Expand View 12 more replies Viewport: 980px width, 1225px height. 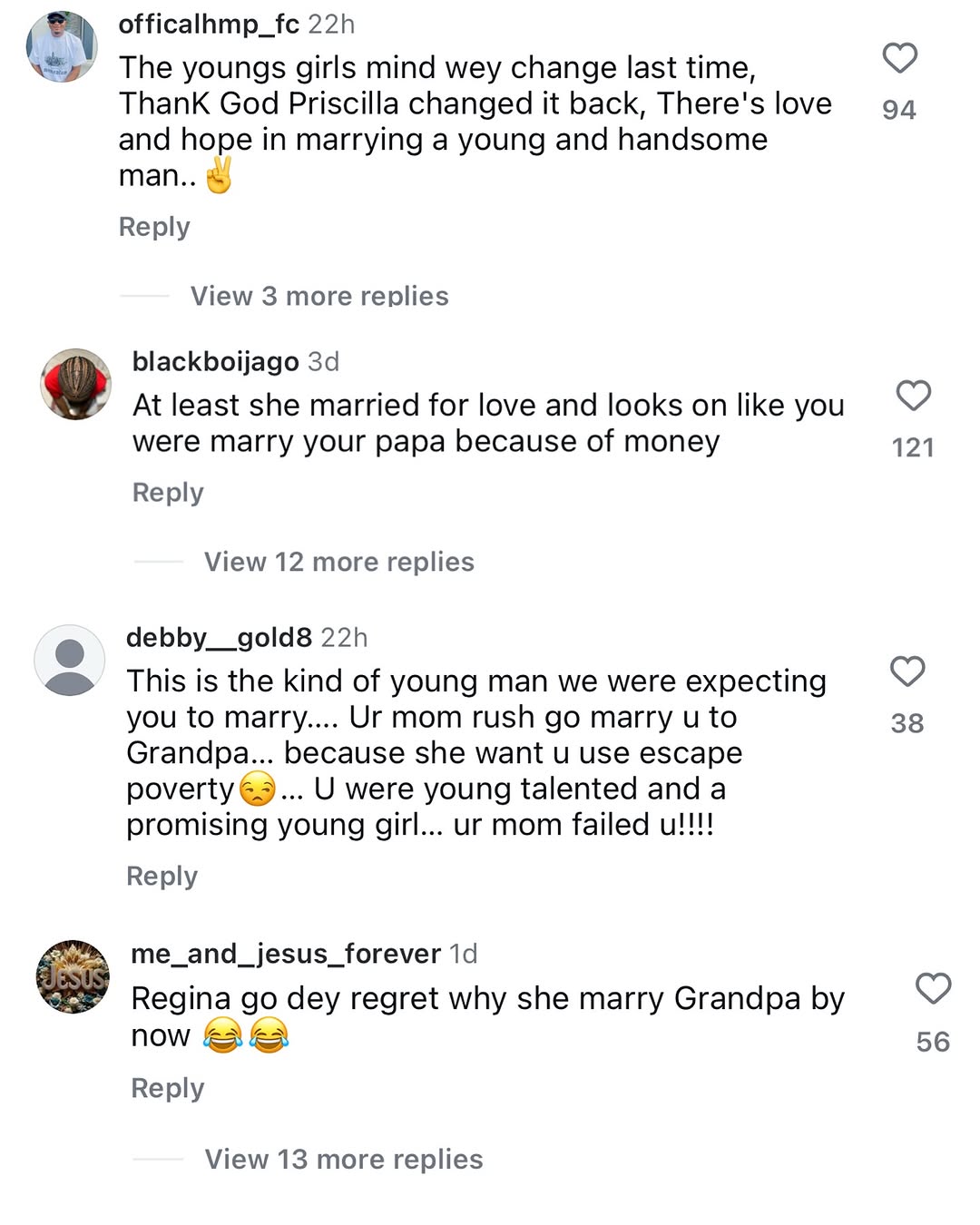pos(338,562)
